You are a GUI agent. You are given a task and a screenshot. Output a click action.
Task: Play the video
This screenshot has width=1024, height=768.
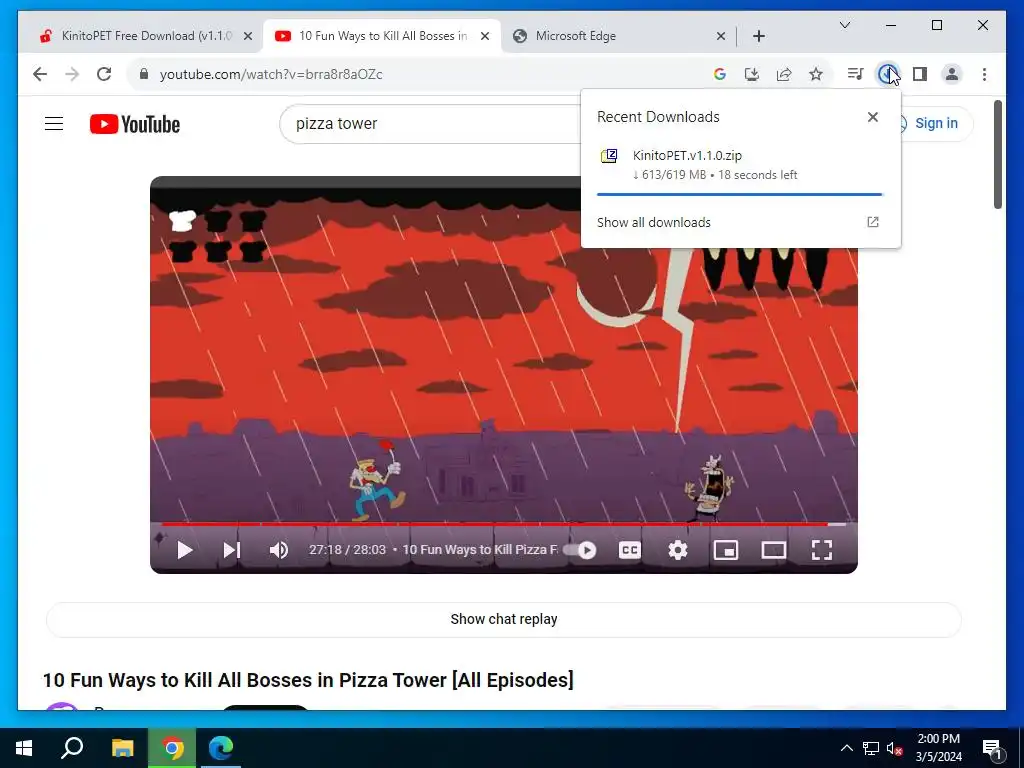coord(185,550)
